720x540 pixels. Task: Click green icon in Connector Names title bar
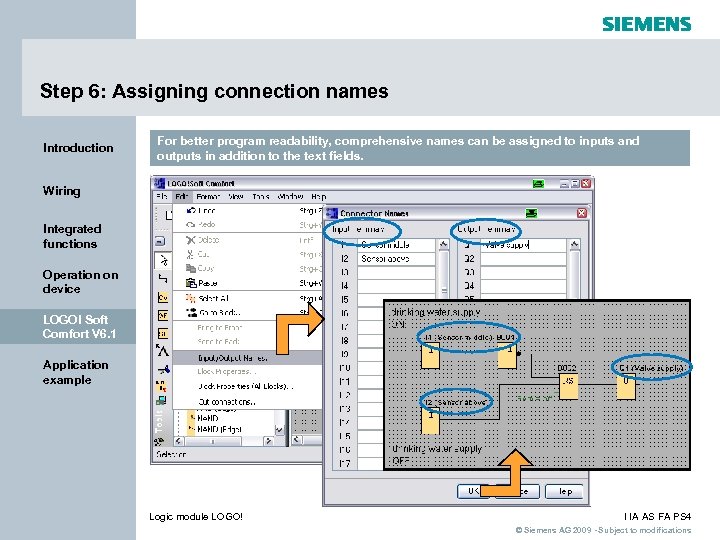coord(531,213)
